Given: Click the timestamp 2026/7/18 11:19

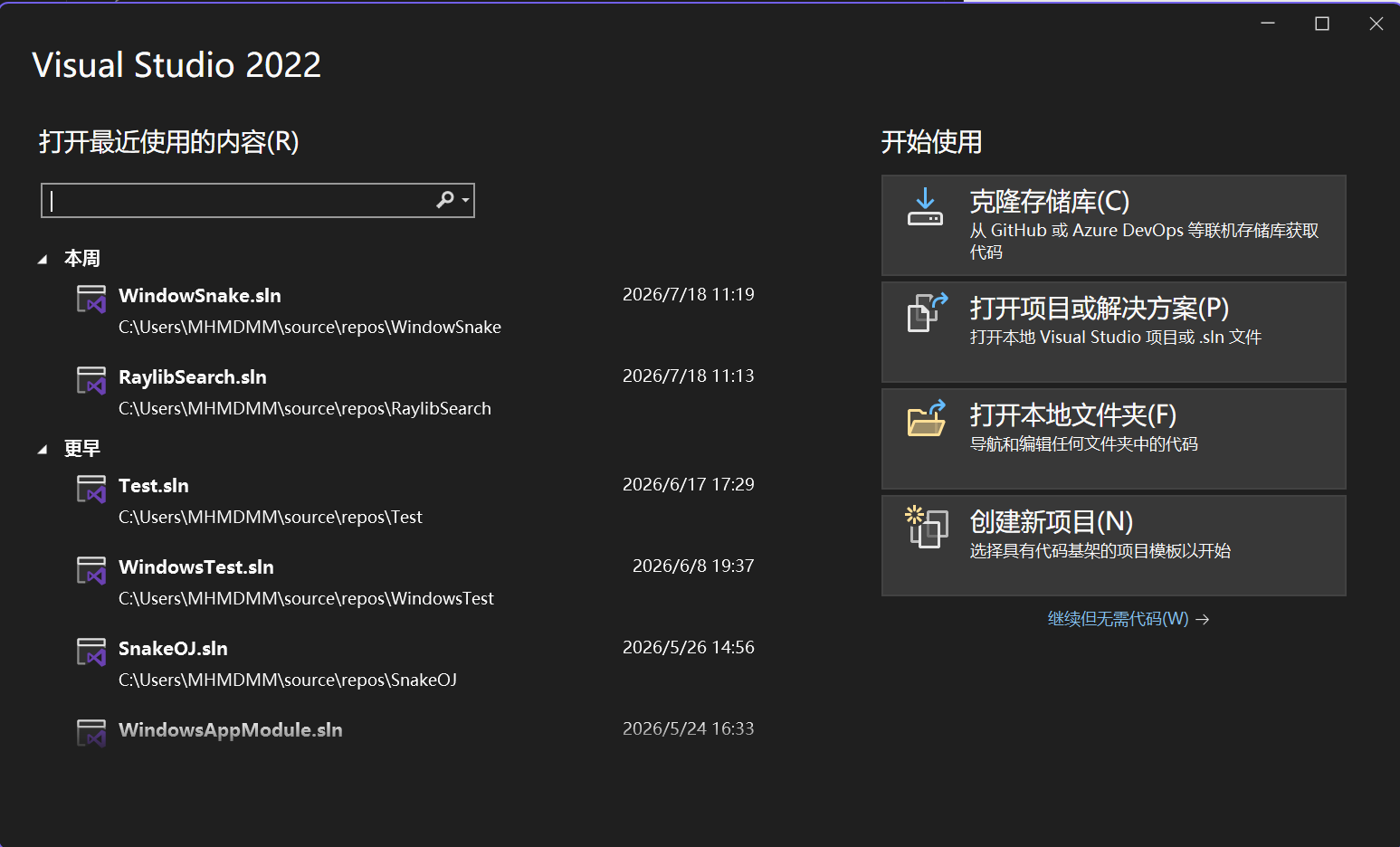Looking at the screenshot, I should pyautogui.click(x=689, y=294).
